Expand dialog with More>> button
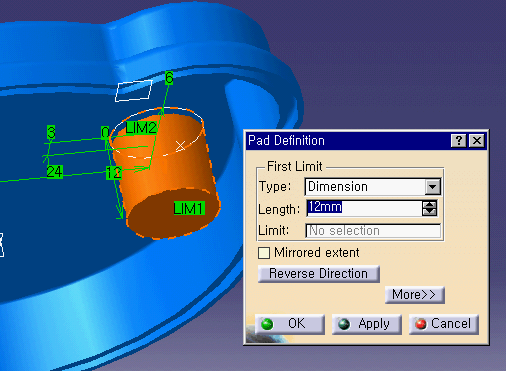 point(414,295)
